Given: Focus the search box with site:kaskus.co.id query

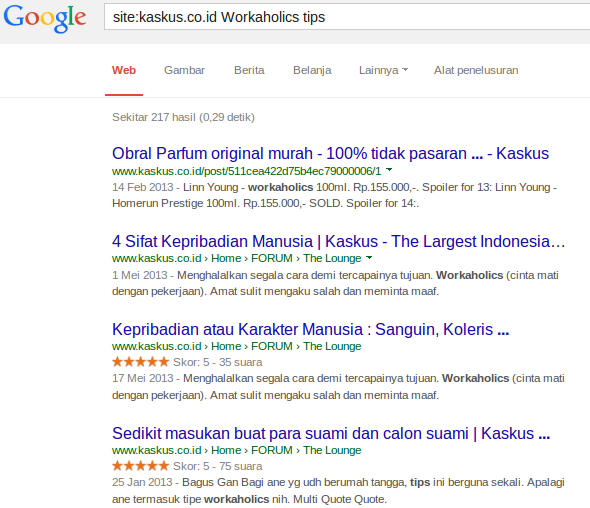Looking at the screenshot, I should click(347, 17).
